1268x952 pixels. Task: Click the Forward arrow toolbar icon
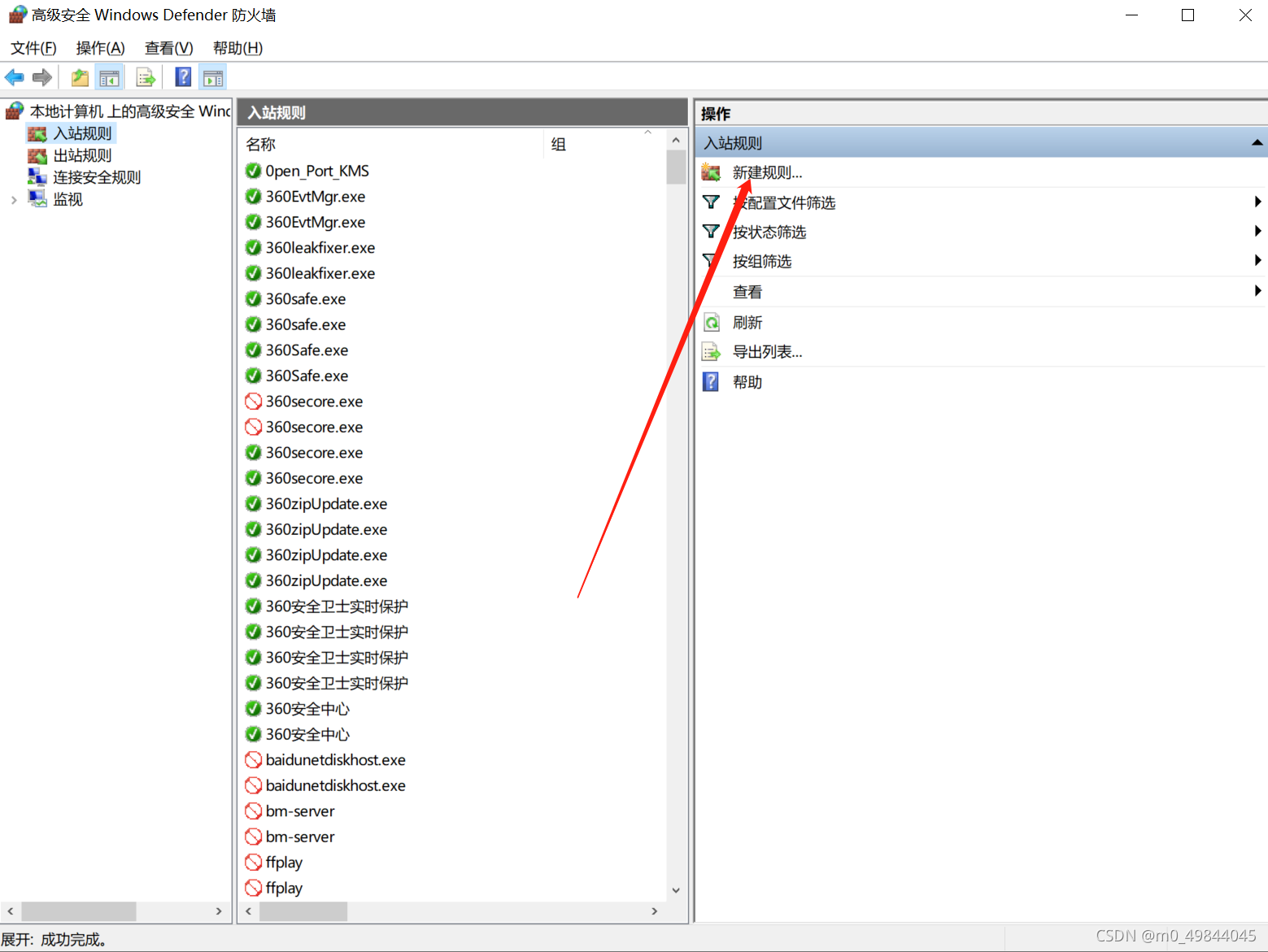point(42,78)
